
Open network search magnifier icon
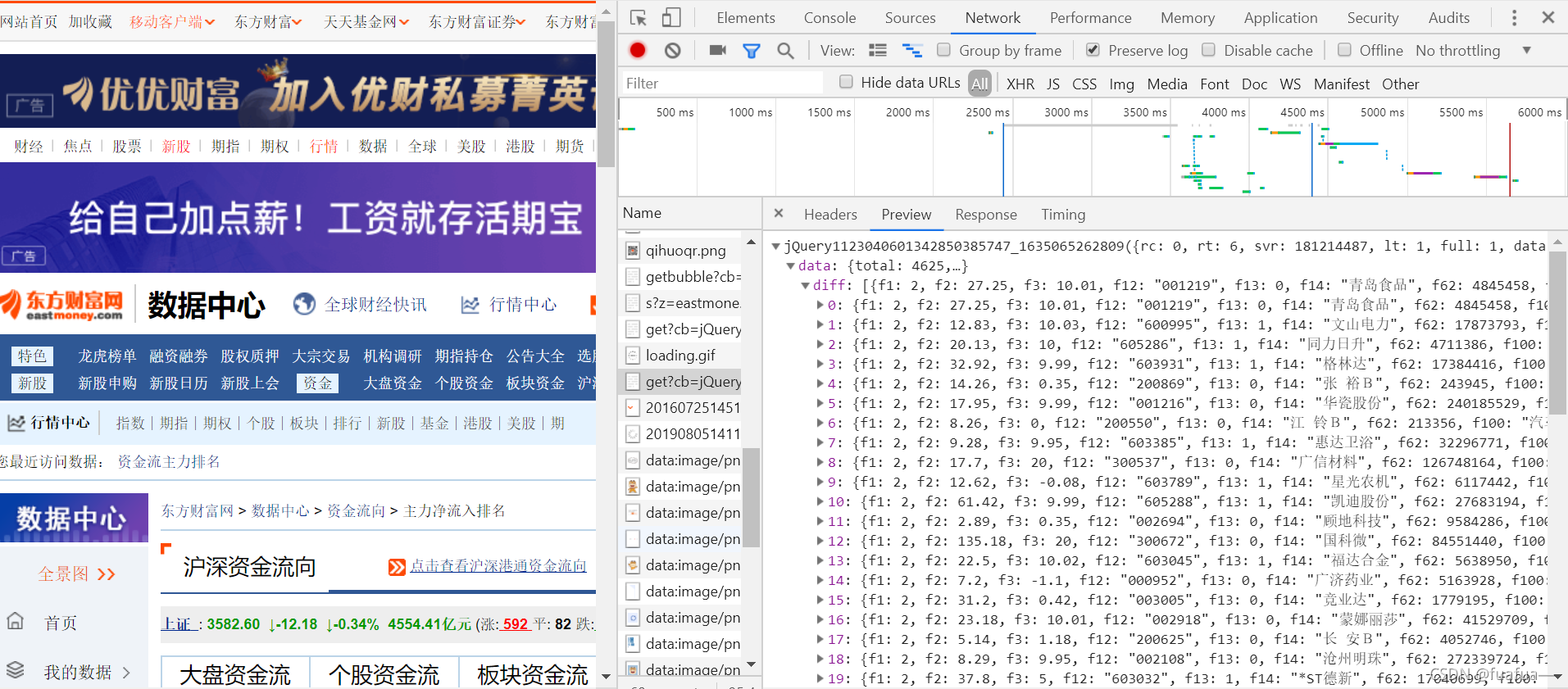pyautogui.click(x=785, y=51)
